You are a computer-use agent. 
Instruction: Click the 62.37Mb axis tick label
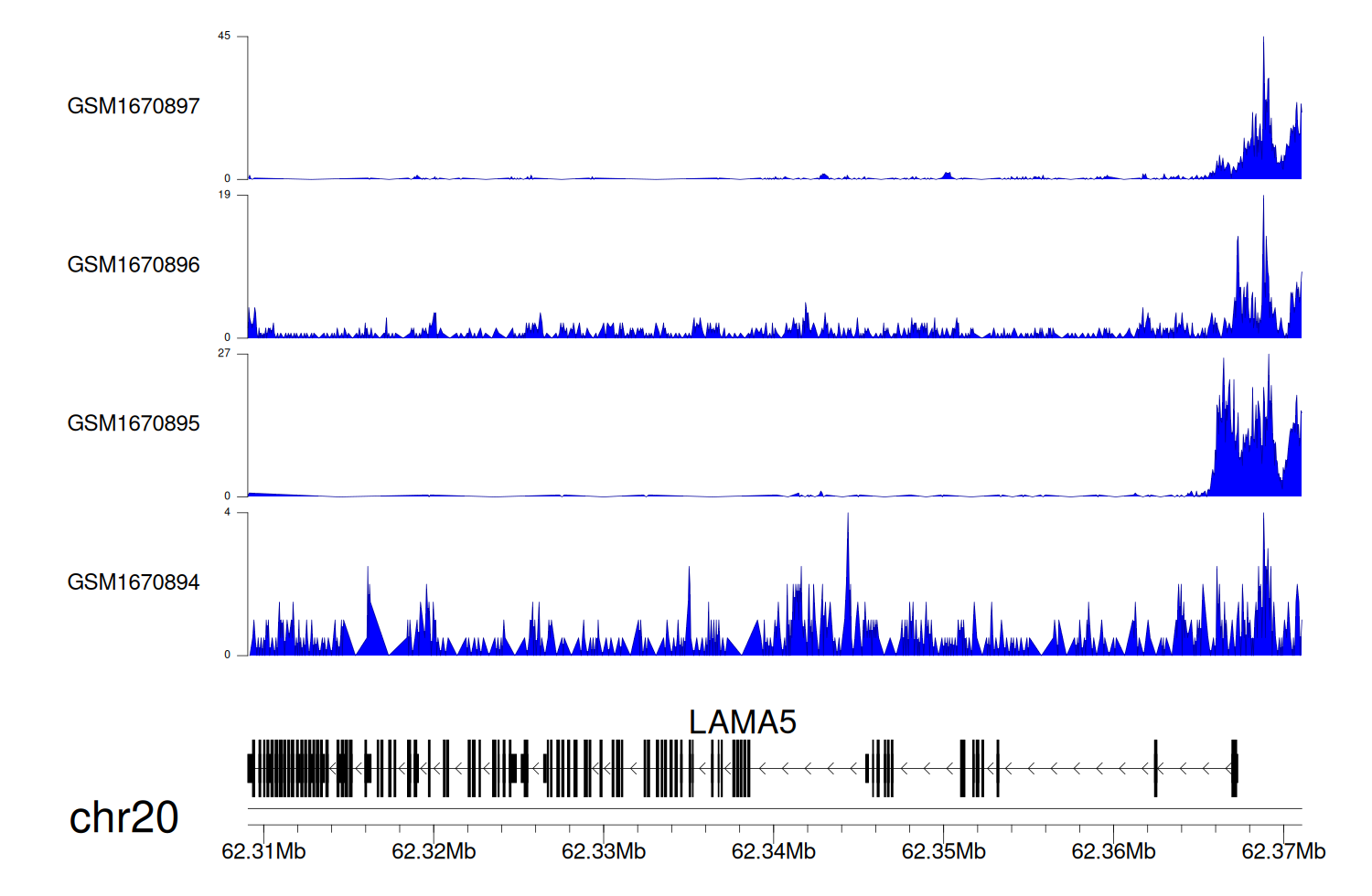click(x=1283, y=851)
